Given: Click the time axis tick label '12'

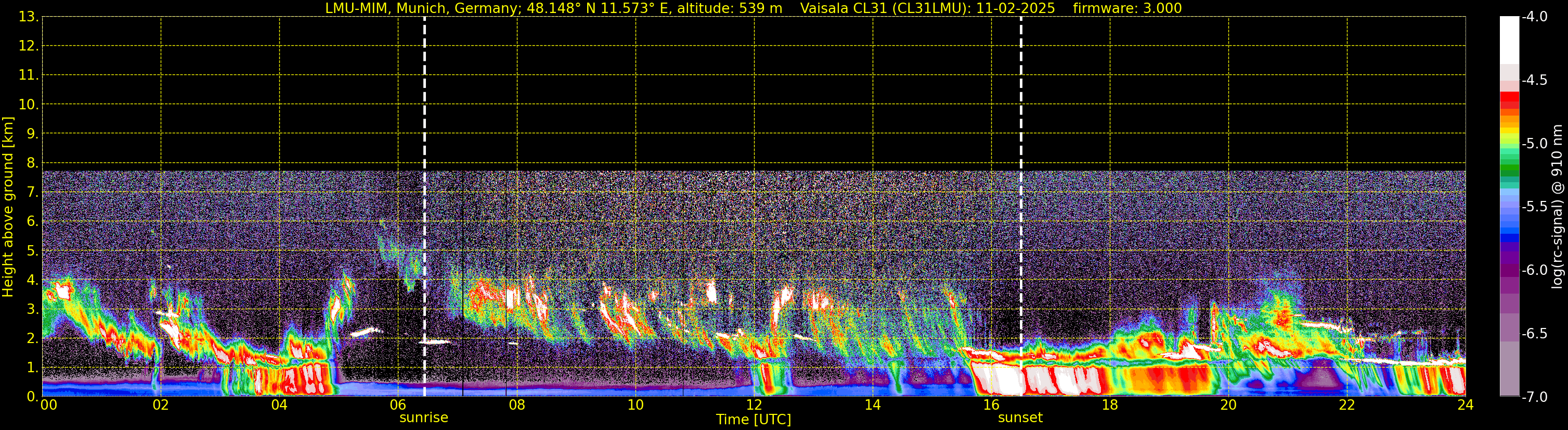Looking at the screenshot, I should tap(754, 405).
